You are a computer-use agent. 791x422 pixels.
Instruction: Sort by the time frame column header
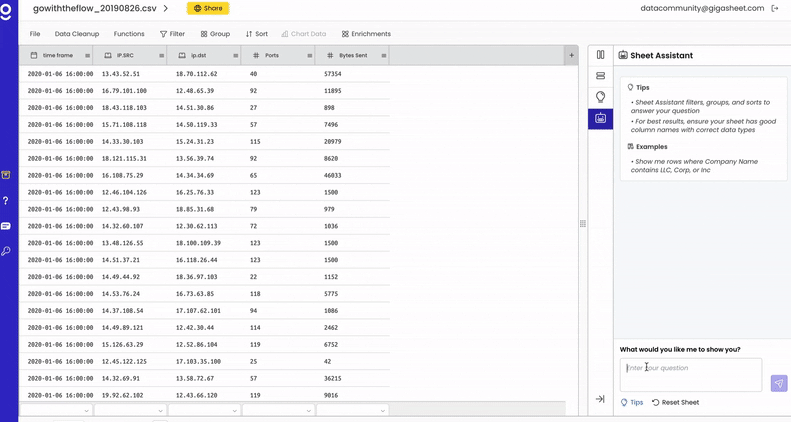click(x=58, y=55)
